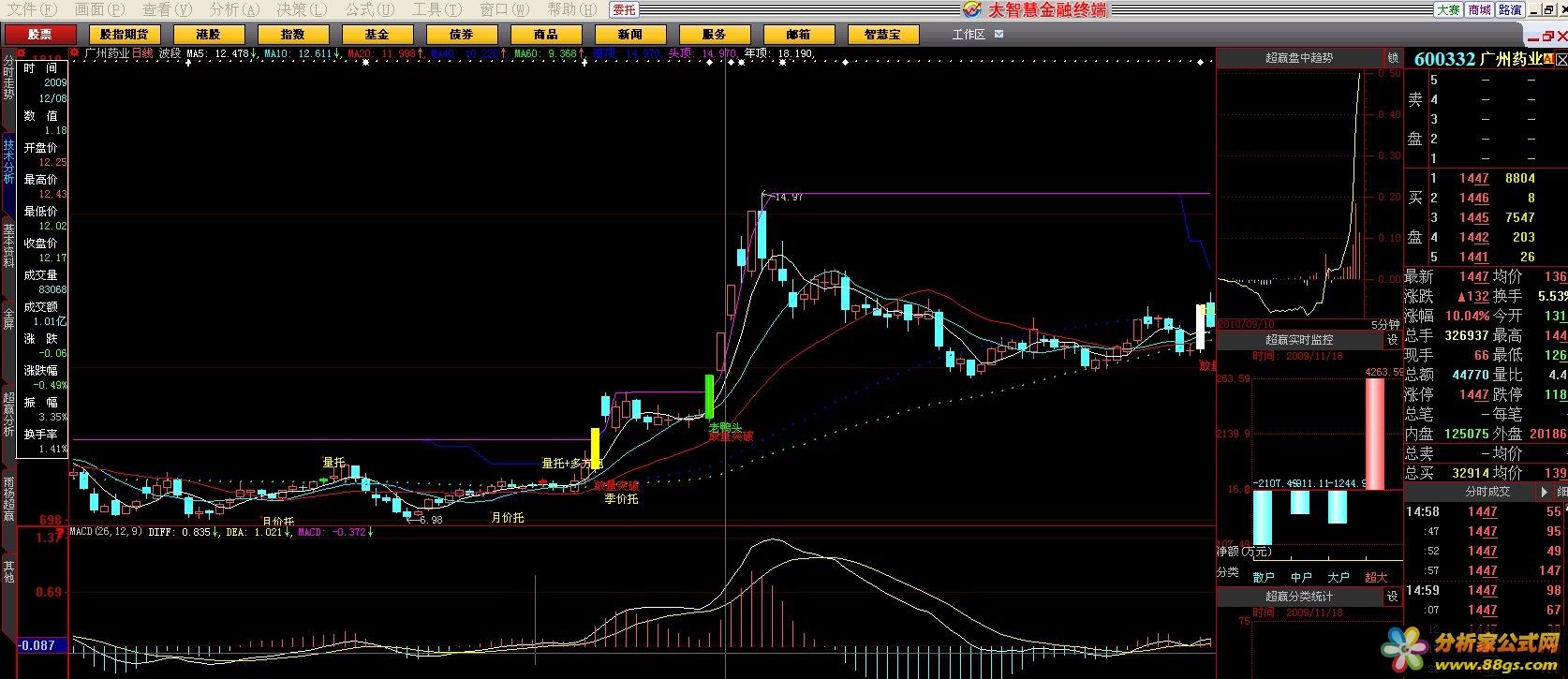Click the 超赢盘中趋势 panel header
The height and width of the screenshot is (679, 1568).
pos(1300,58)
